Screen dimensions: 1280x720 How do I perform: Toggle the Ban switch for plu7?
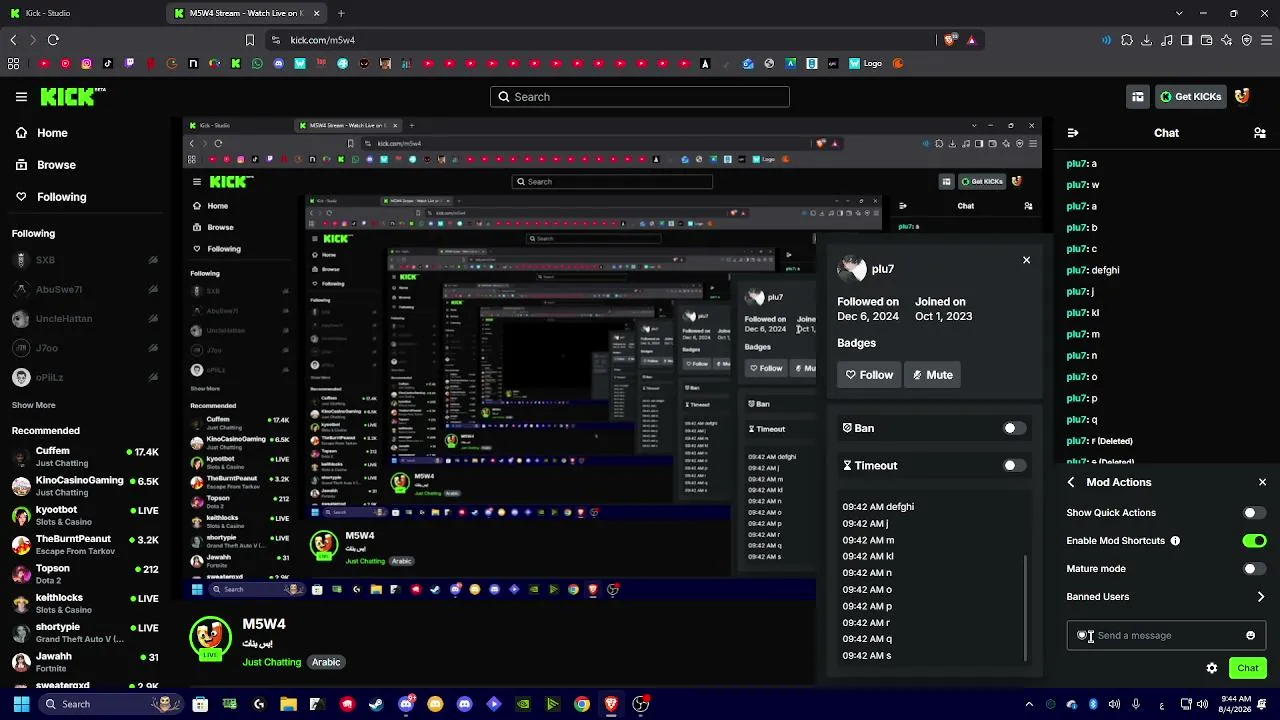(x=1014, y=428)
